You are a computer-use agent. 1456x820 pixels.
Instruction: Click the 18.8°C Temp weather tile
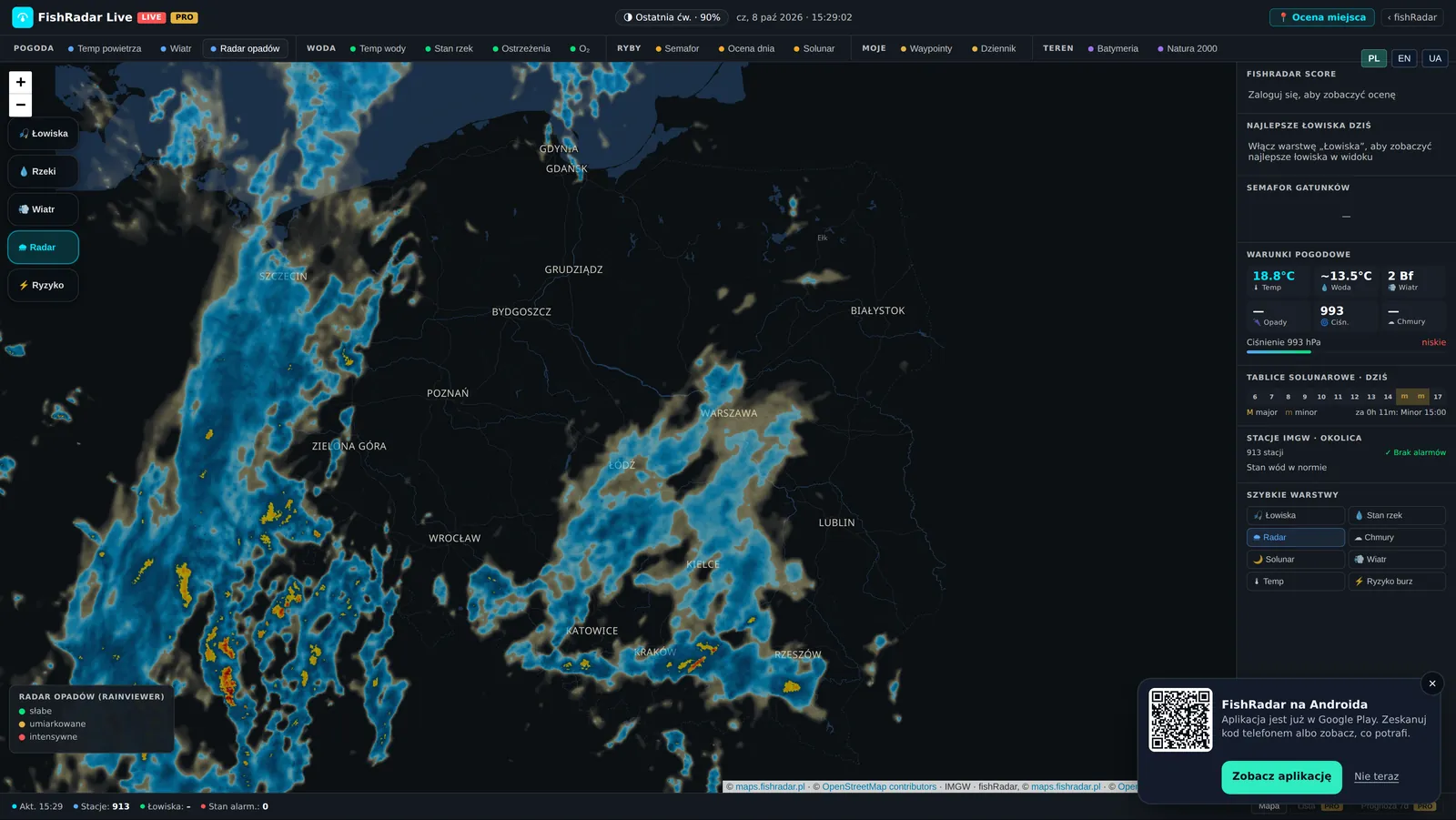[x=1279, y=280]
